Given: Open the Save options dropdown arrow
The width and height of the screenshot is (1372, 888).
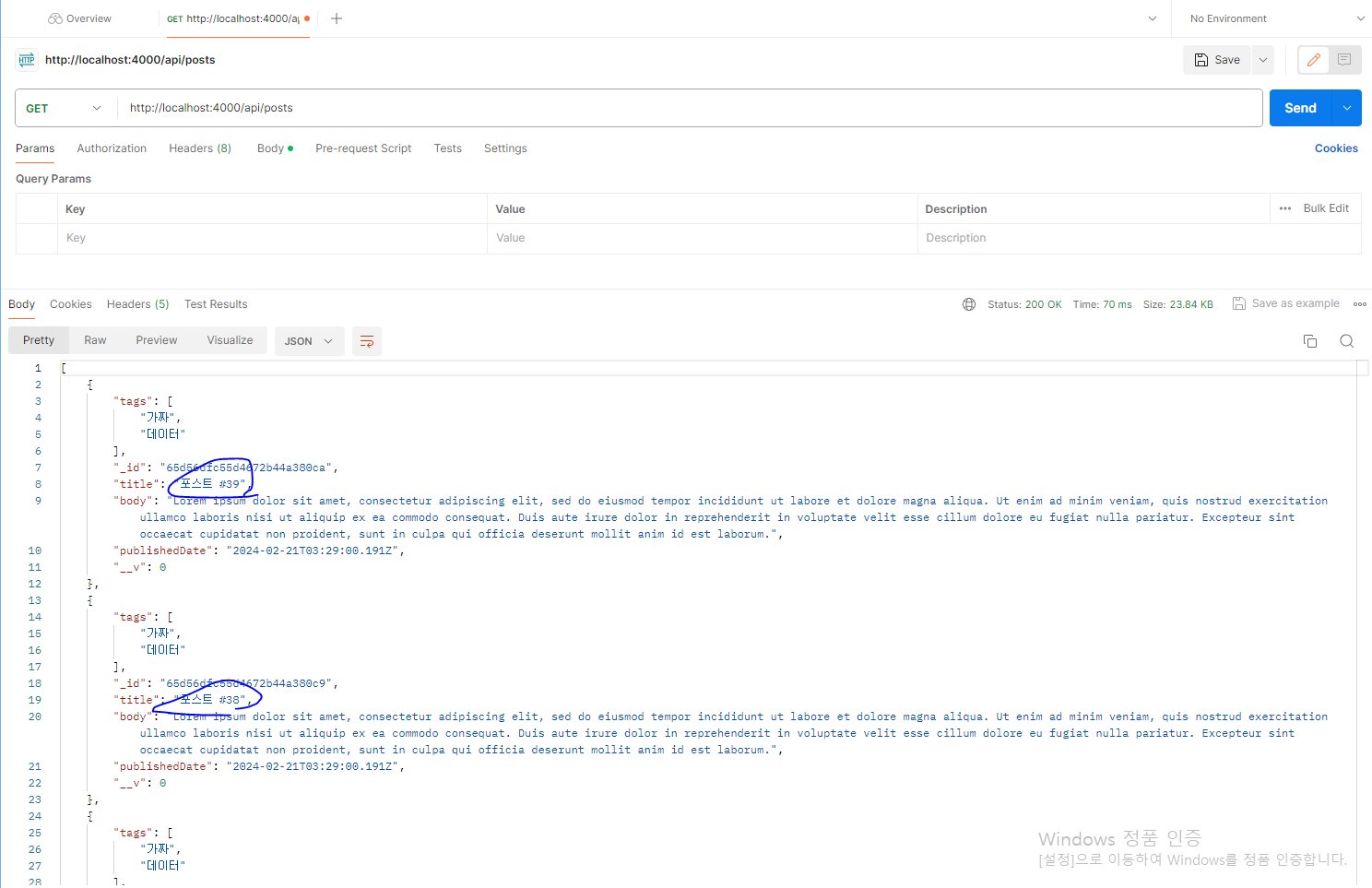Looking at the screenshot, I should [x=1263, y=60].
